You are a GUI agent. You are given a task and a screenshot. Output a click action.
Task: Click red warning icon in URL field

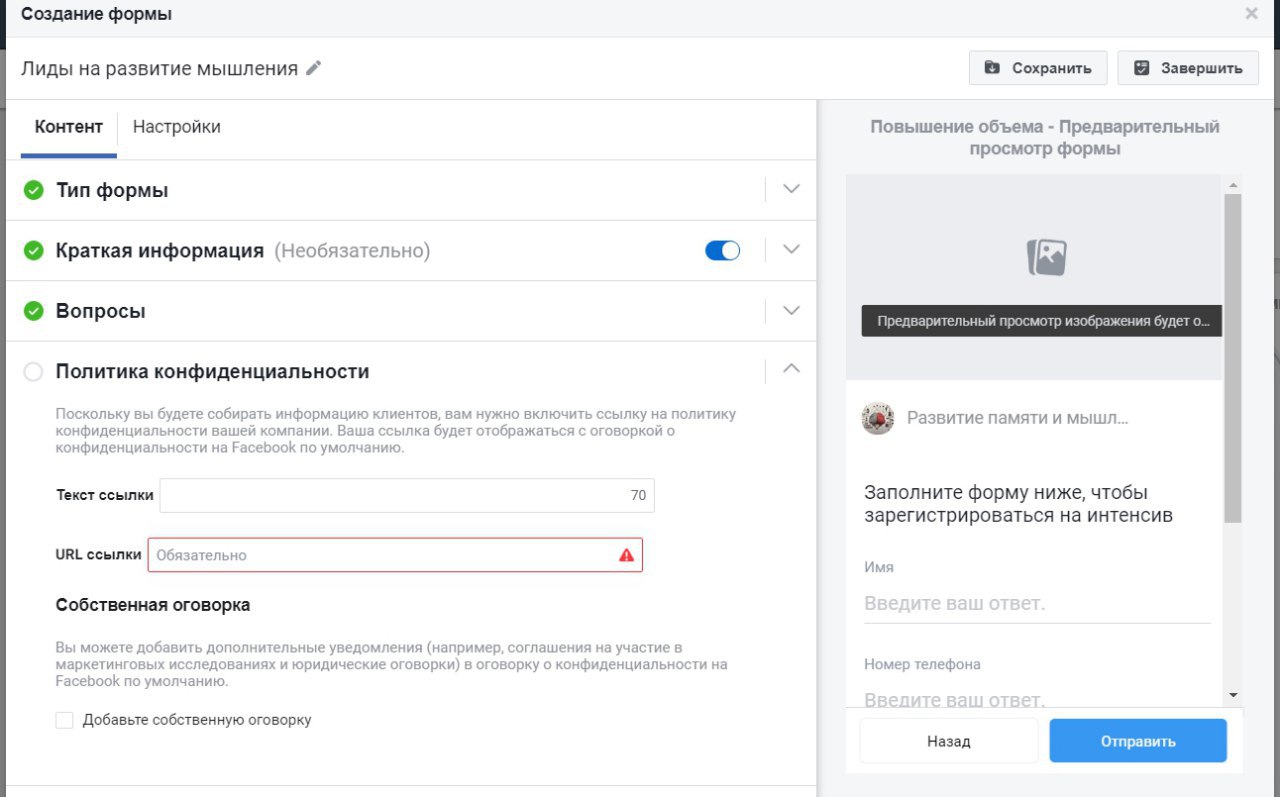tap(626, 555)
